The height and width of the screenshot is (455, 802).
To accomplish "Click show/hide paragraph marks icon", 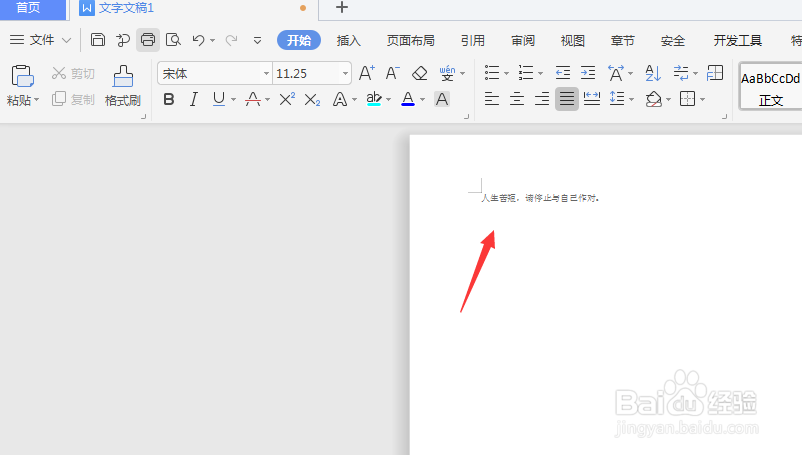I will [681, 73].
